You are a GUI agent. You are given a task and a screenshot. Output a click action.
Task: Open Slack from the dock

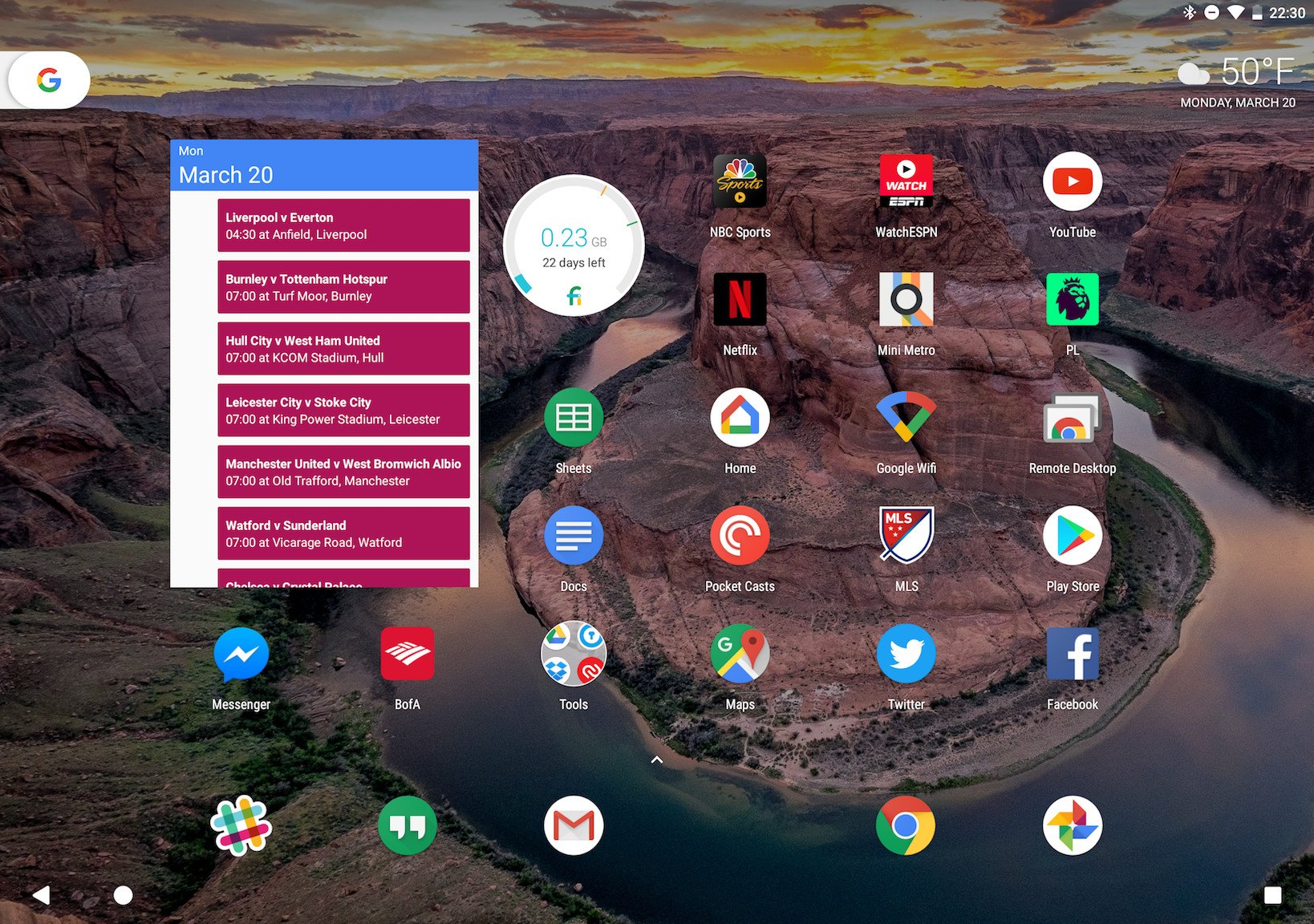click(241, 825)
